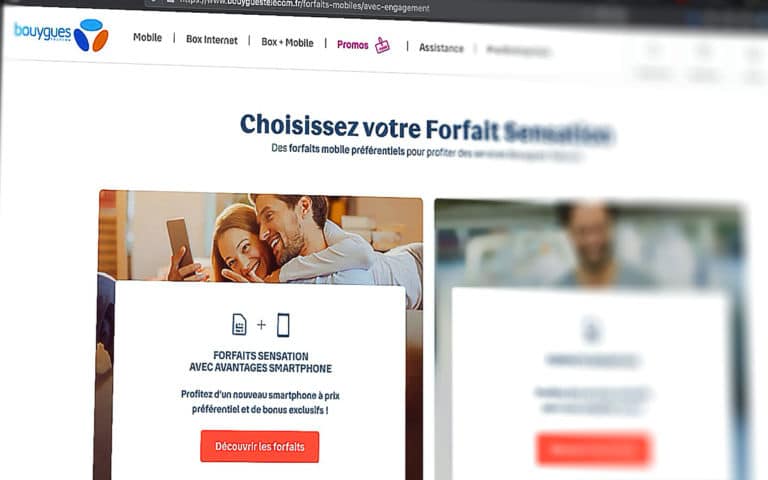Click the SIM card icon in left card

click(x=239, y=324)
